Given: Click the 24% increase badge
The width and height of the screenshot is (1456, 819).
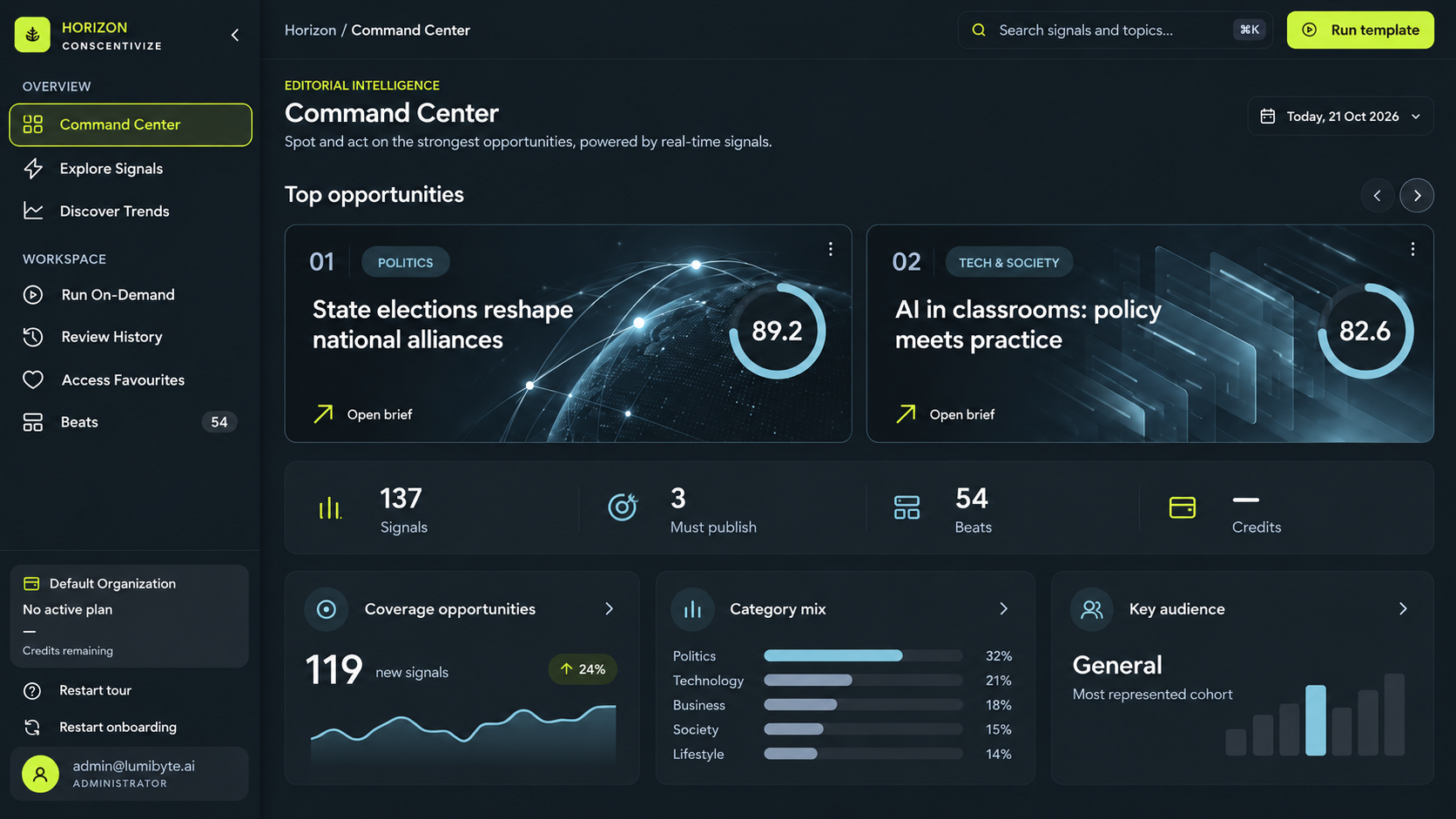Looking at the screenshot, I should pyautogui.click(x=583, y=669).
